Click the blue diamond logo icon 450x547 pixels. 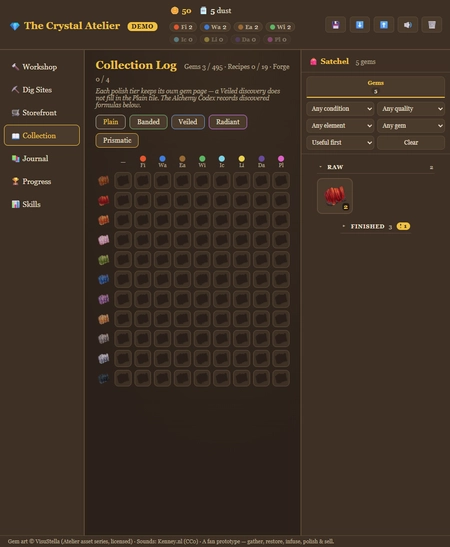click(x=15, y=26)
